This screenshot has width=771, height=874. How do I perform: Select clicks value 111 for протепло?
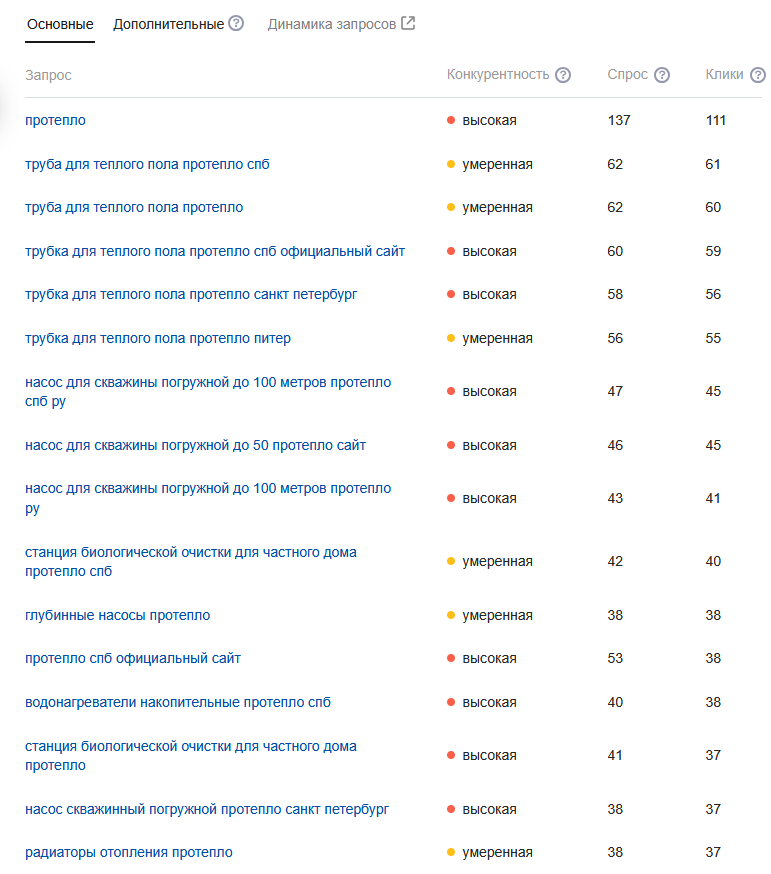[716, 120]
